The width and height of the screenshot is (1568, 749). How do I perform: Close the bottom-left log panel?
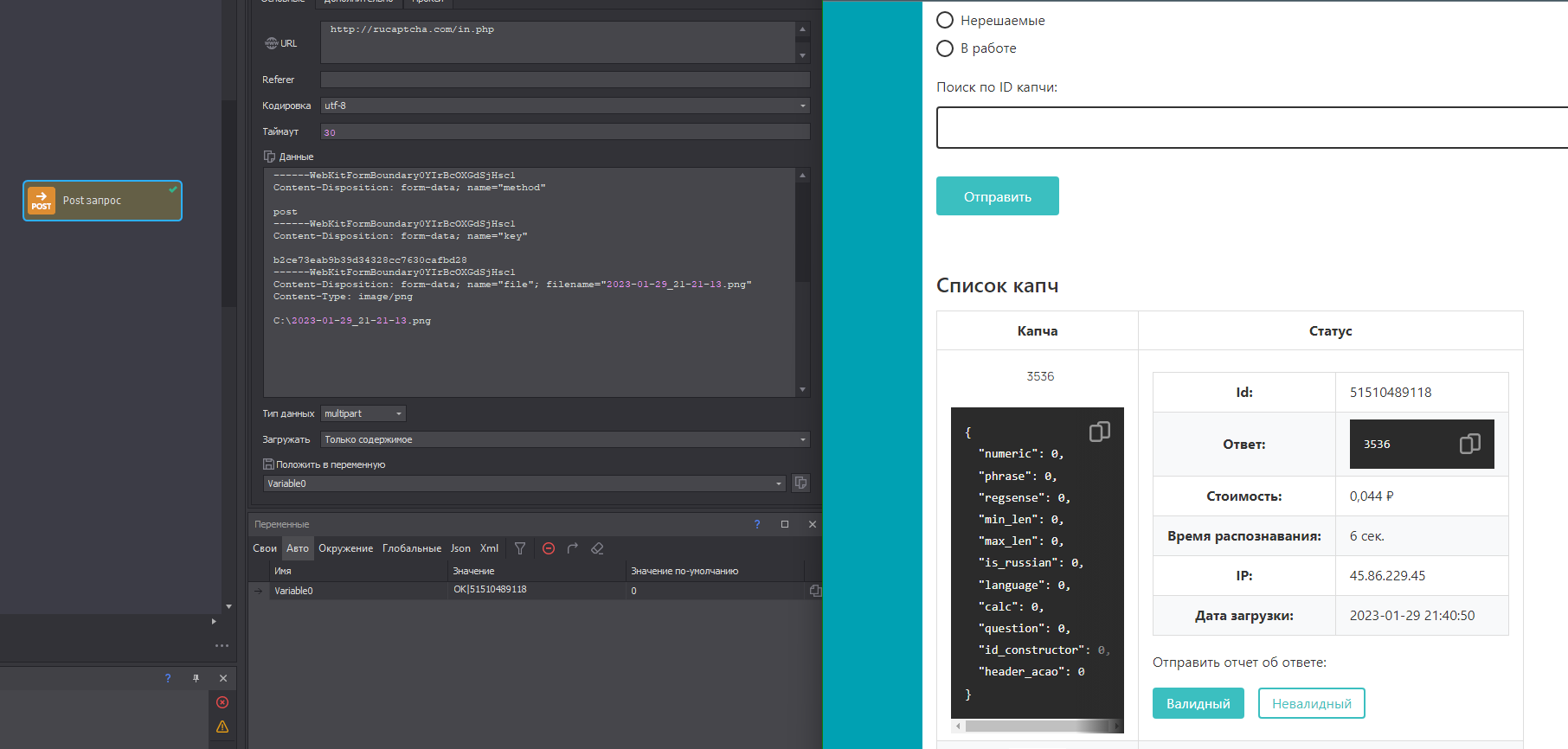click(223, 678)
